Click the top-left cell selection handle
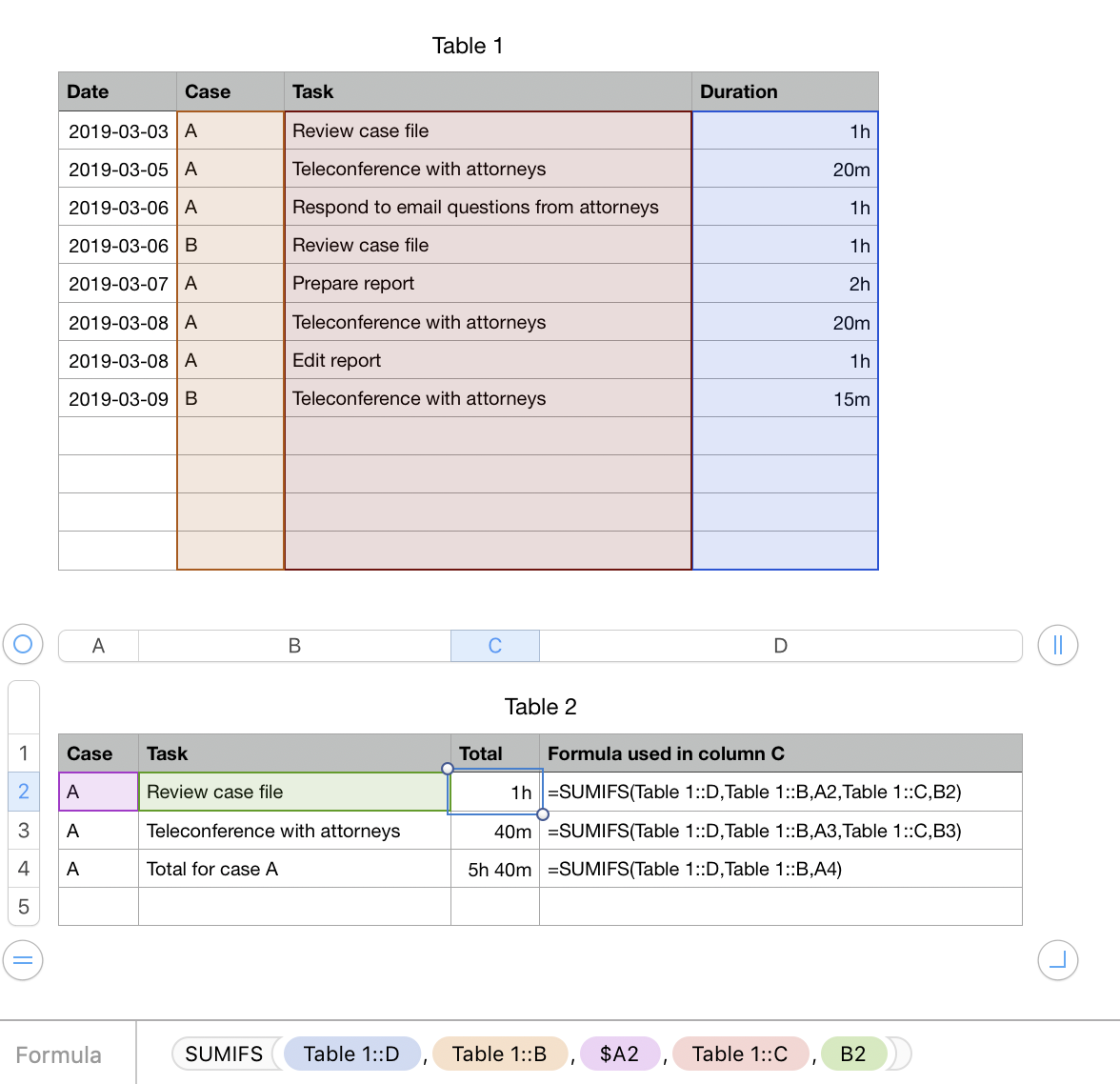Viewport: 1120px width, 1084px height. tap(448, 769)
